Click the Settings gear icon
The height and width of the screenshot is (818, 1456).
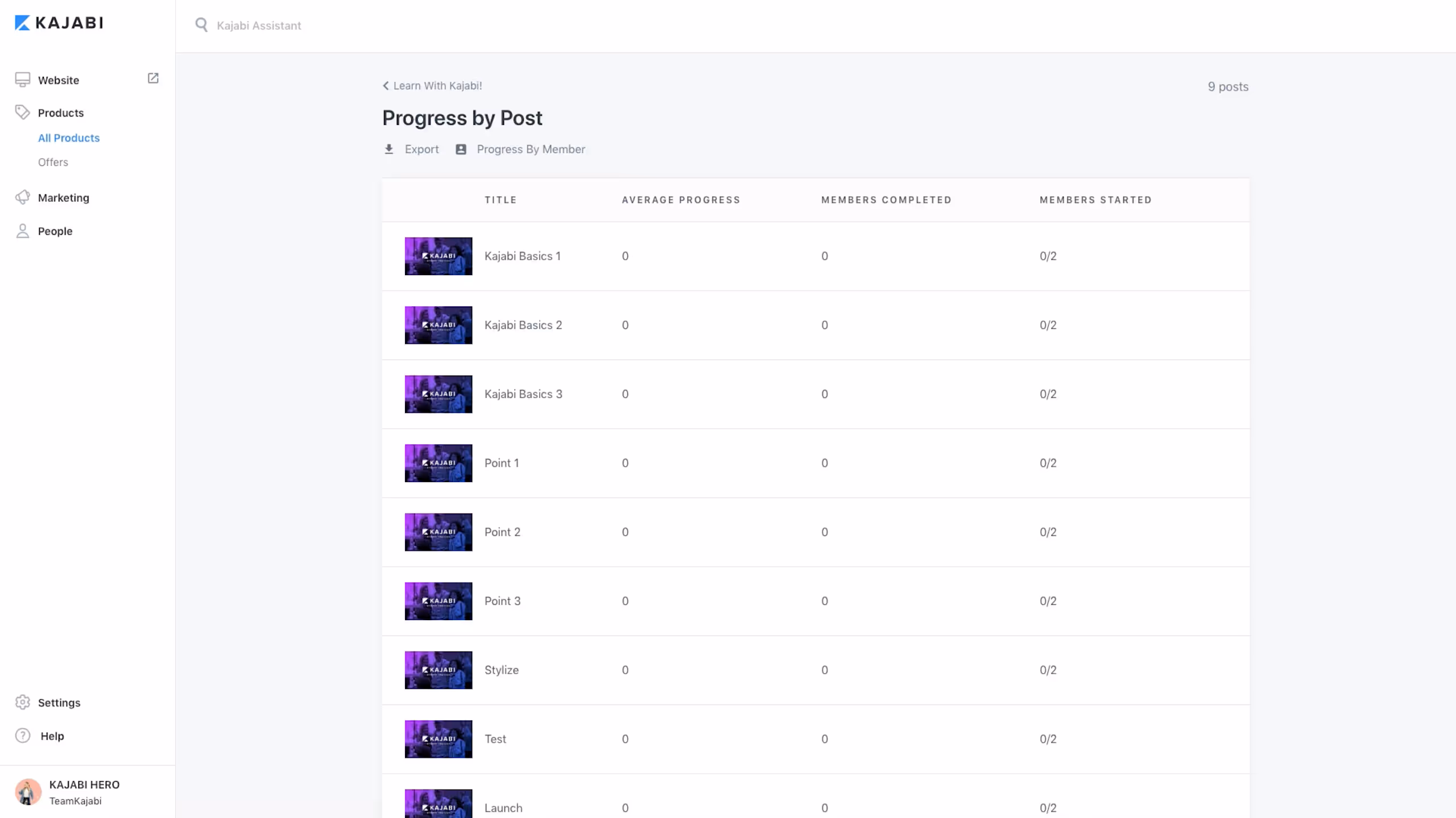[22, 703]
